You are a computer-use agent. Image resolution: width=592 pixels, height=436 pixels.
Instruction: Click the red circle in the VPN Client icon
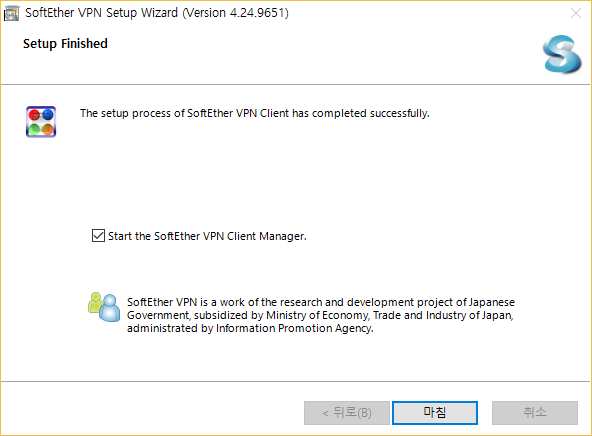[34, 114]
